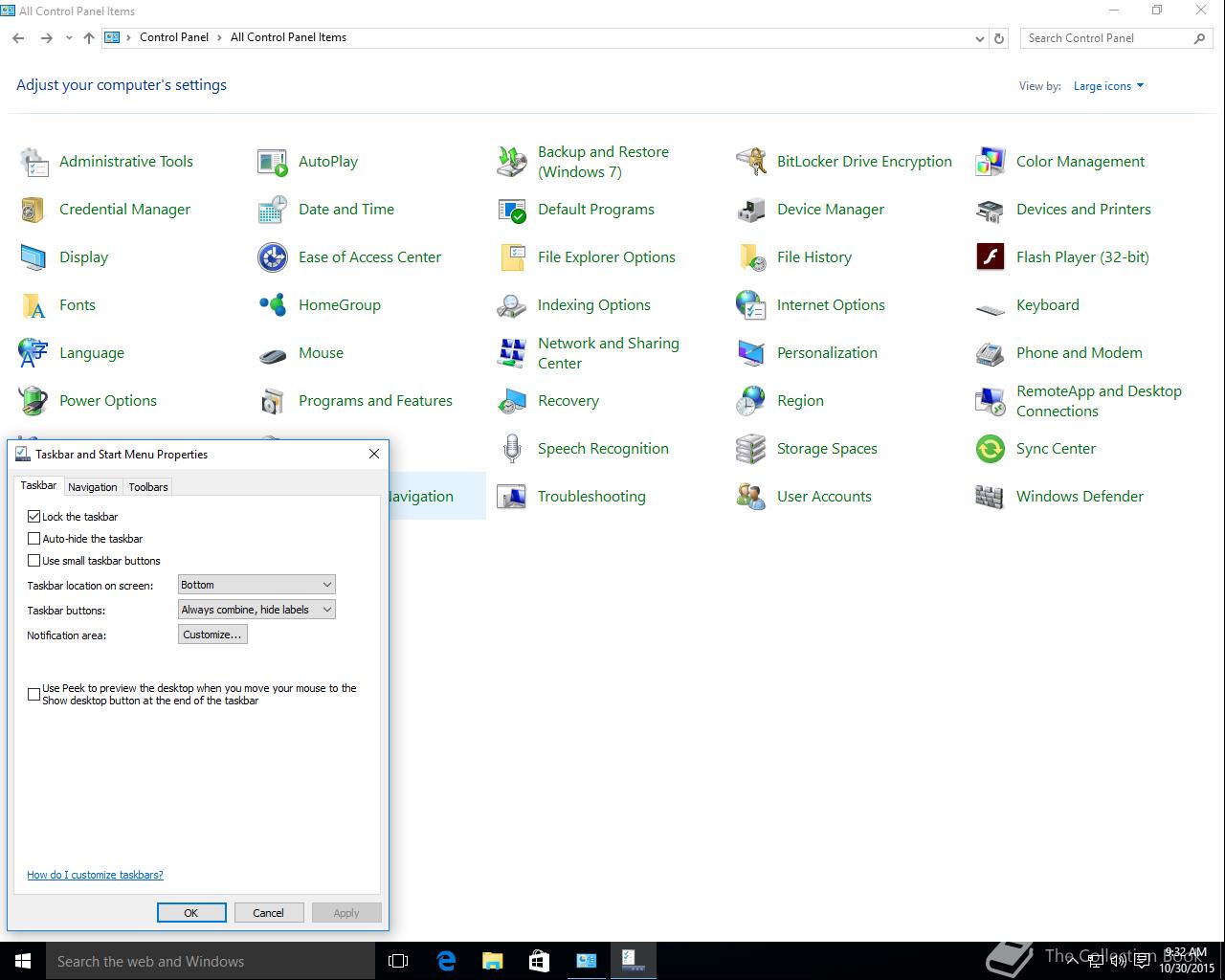Switch to the Navigation tab

(x=93, y=487)
